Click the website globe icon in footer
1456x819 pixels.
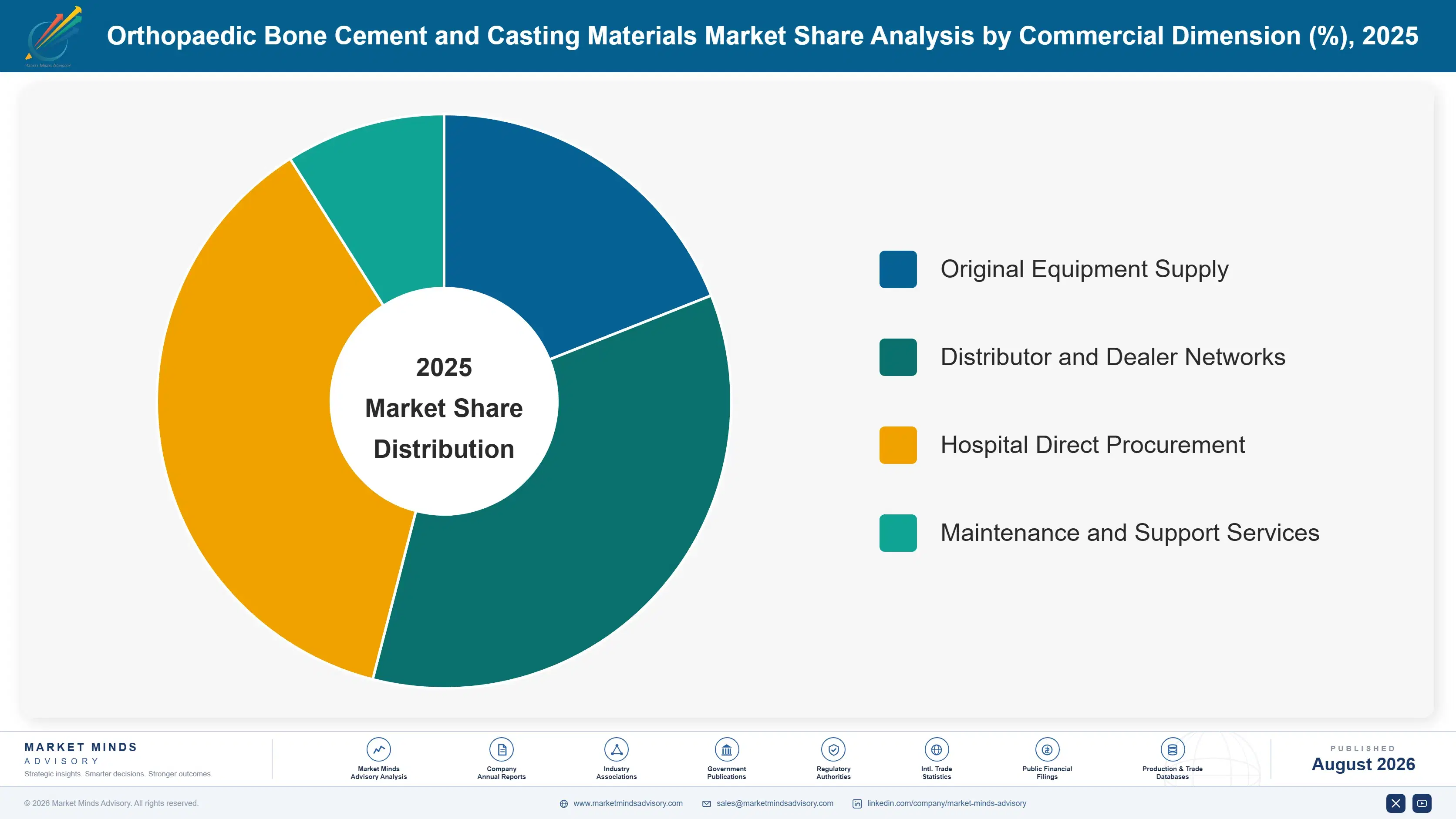[x=563, y=804]
